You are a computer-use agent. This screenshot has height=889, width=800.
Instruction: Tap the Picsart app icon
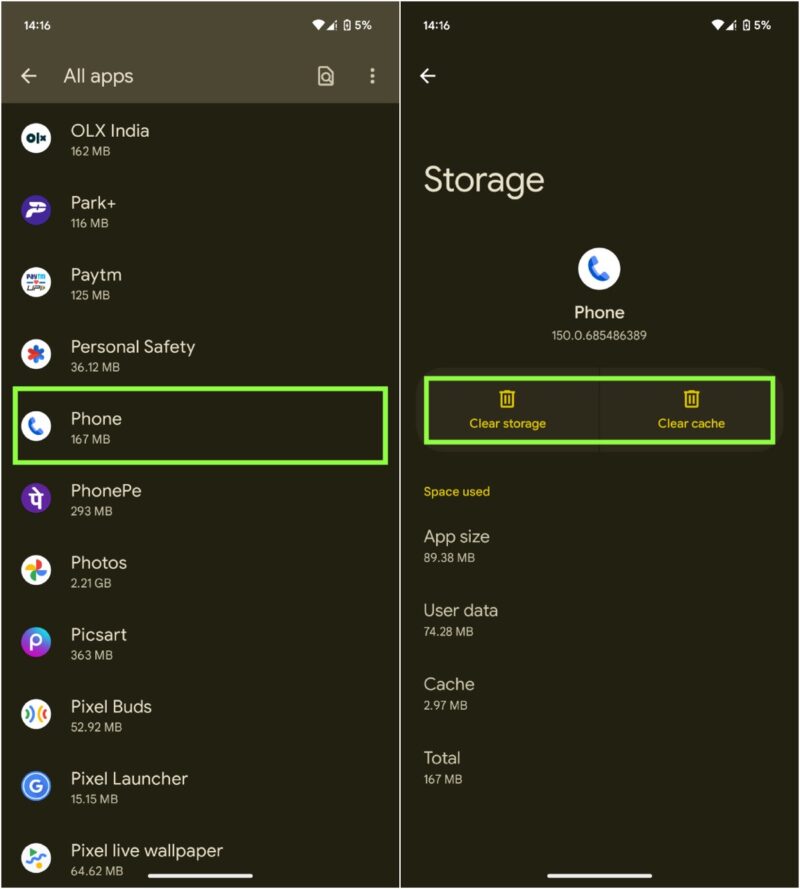(x=35, y=643)
